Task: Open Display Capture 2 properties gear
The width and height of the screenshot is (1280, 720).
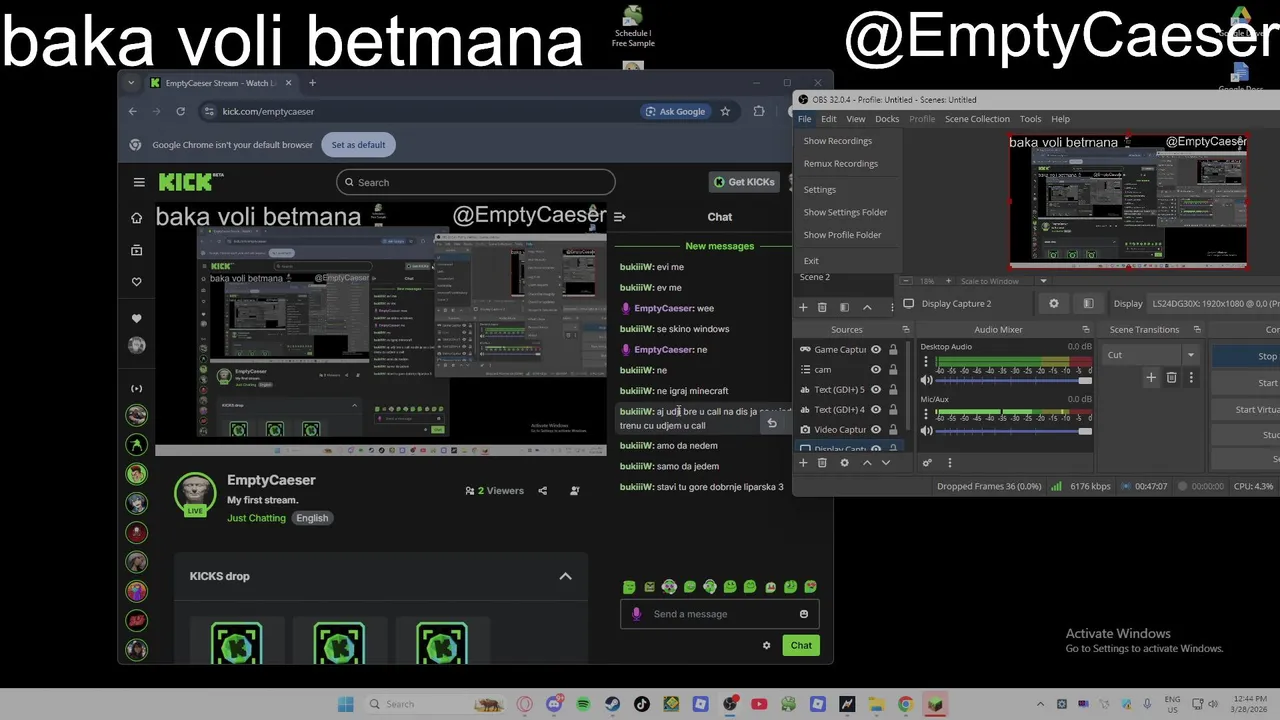Action: coord(1053,303)
